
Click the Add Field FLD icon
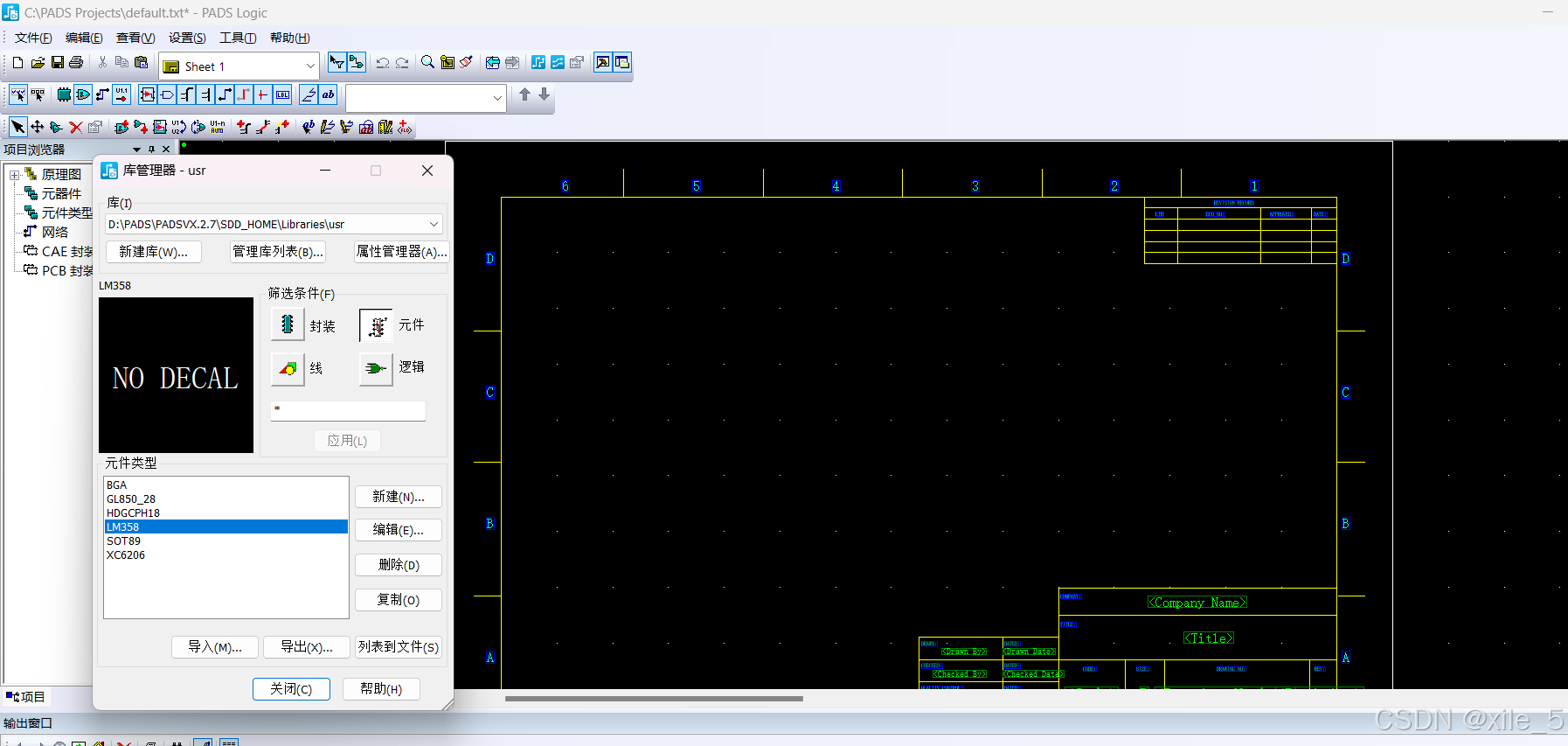(405, 128)
